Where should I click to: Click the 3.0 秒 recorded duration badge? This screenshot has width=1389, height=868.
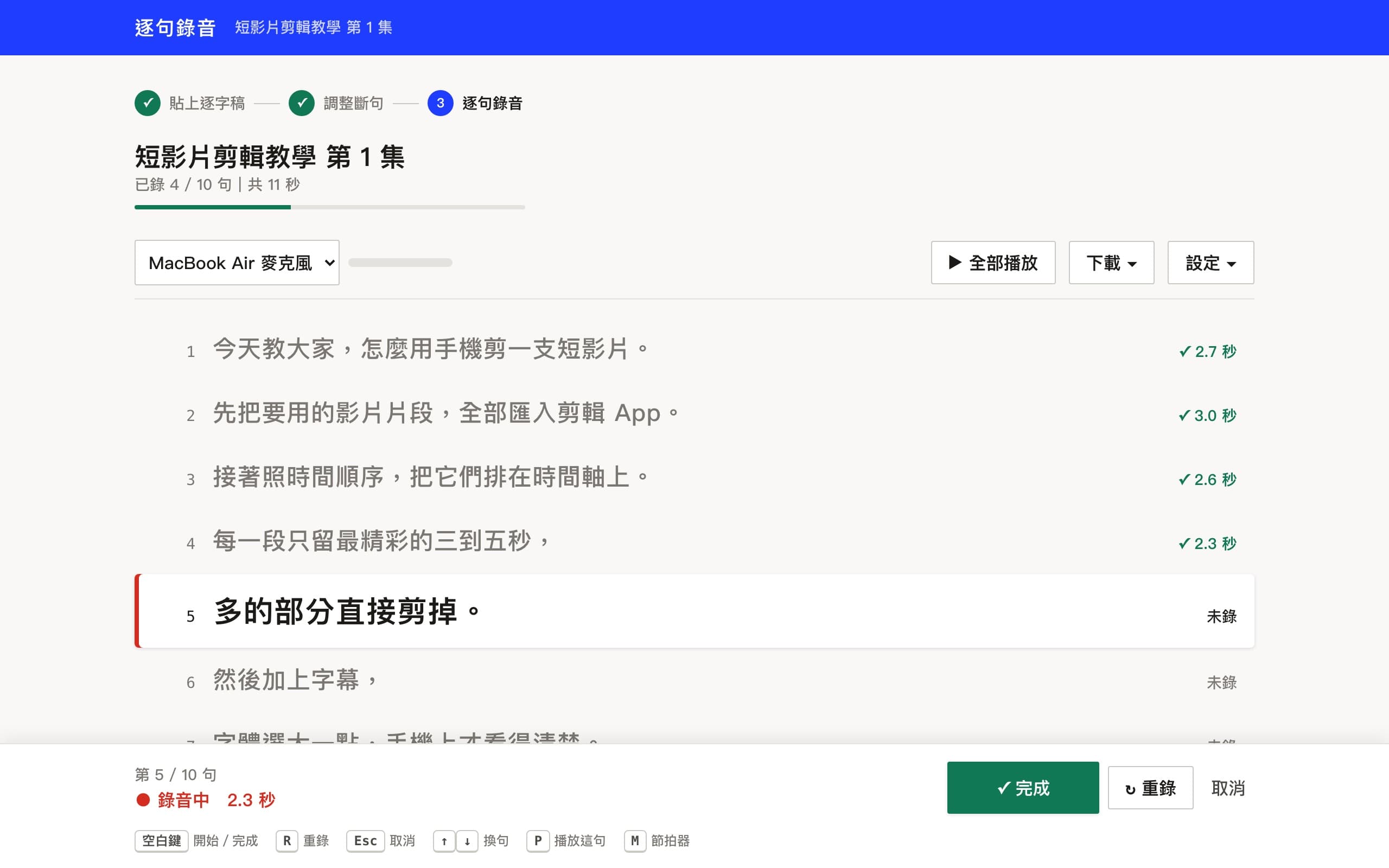1207,415
